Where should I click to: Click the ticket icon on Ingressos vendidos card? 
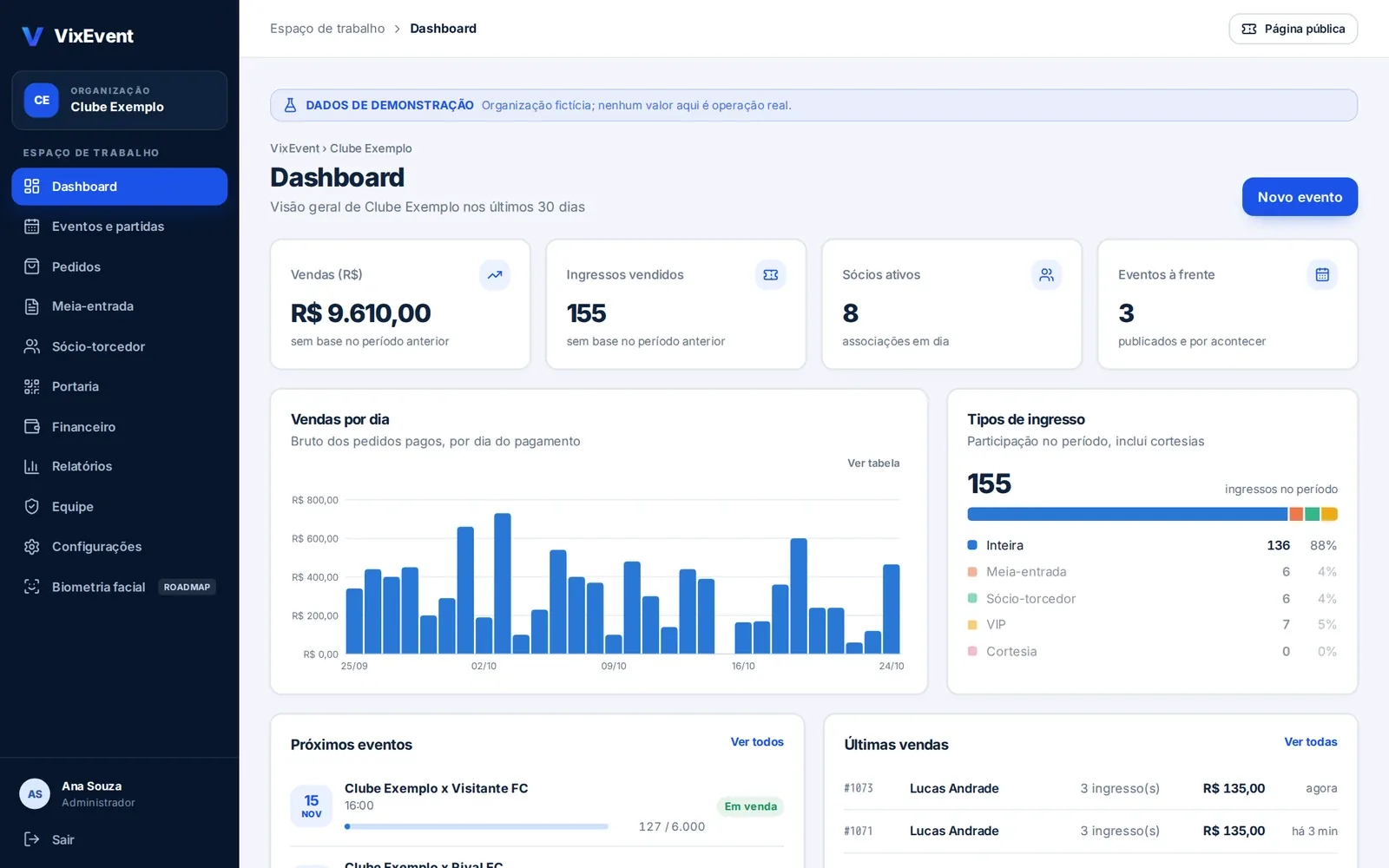(771, 275)
